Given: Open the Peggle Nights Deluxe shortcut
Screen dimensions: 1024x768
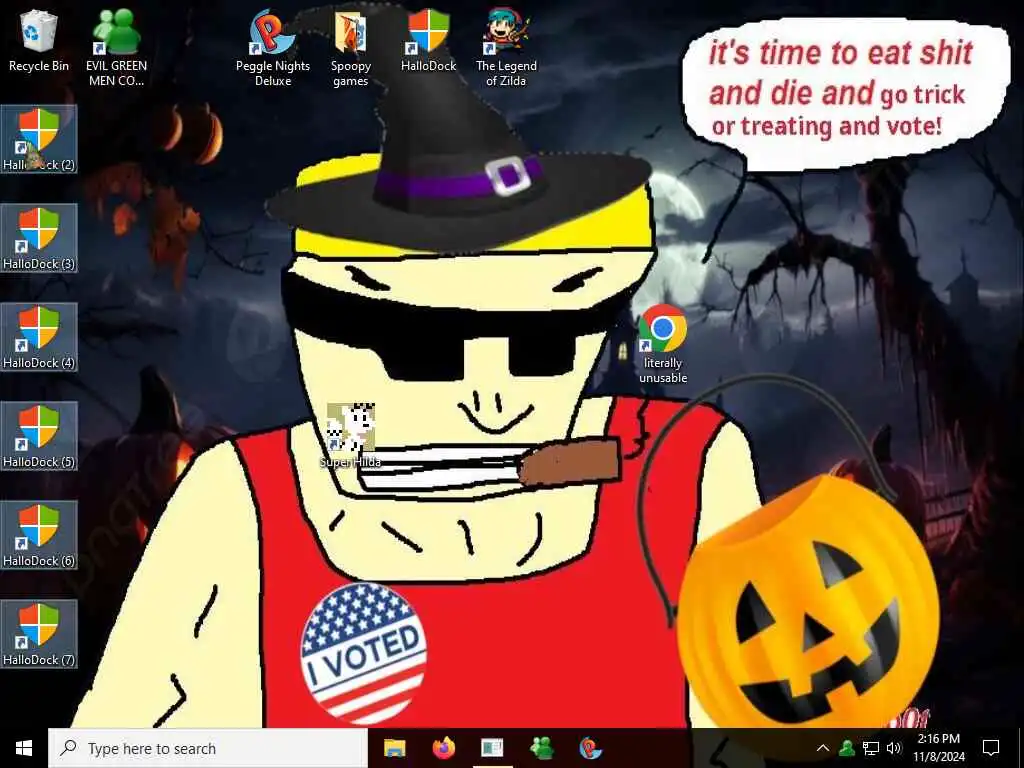Looking at the screenshot, I should pyautogui.click(x=272, y=48).
